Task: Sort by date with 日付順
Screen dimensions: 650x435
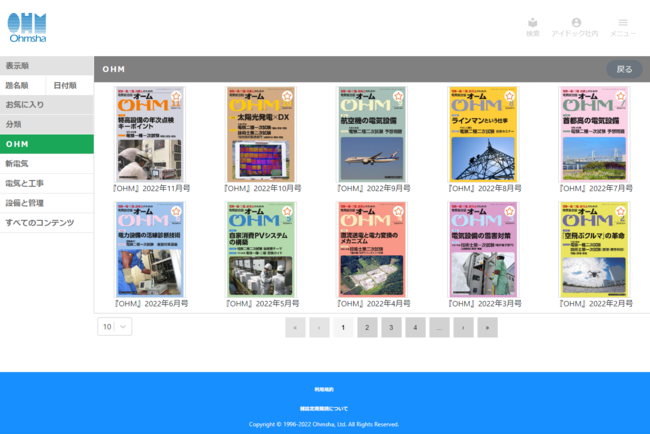Action: pos(70,85)
